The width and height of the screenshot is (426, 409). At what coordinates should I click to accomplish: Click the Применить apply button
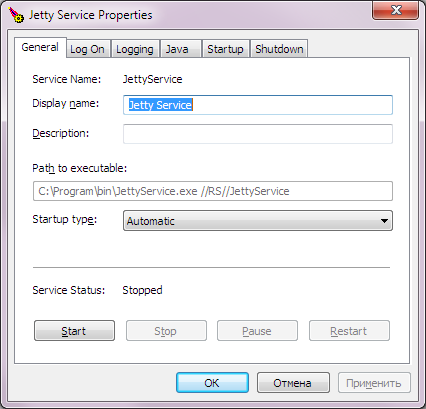pyautogui.click(x=374, y=383)
